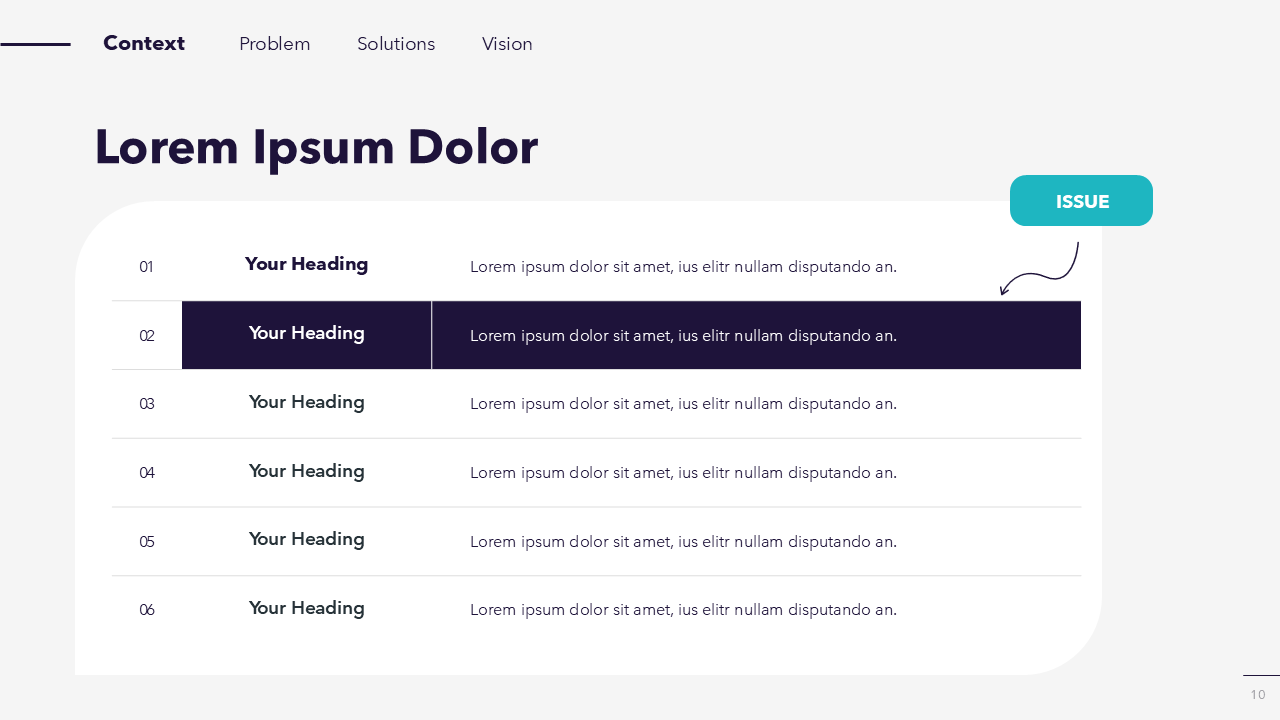
Task: Open the Context tab
Action: pos(144,43)
